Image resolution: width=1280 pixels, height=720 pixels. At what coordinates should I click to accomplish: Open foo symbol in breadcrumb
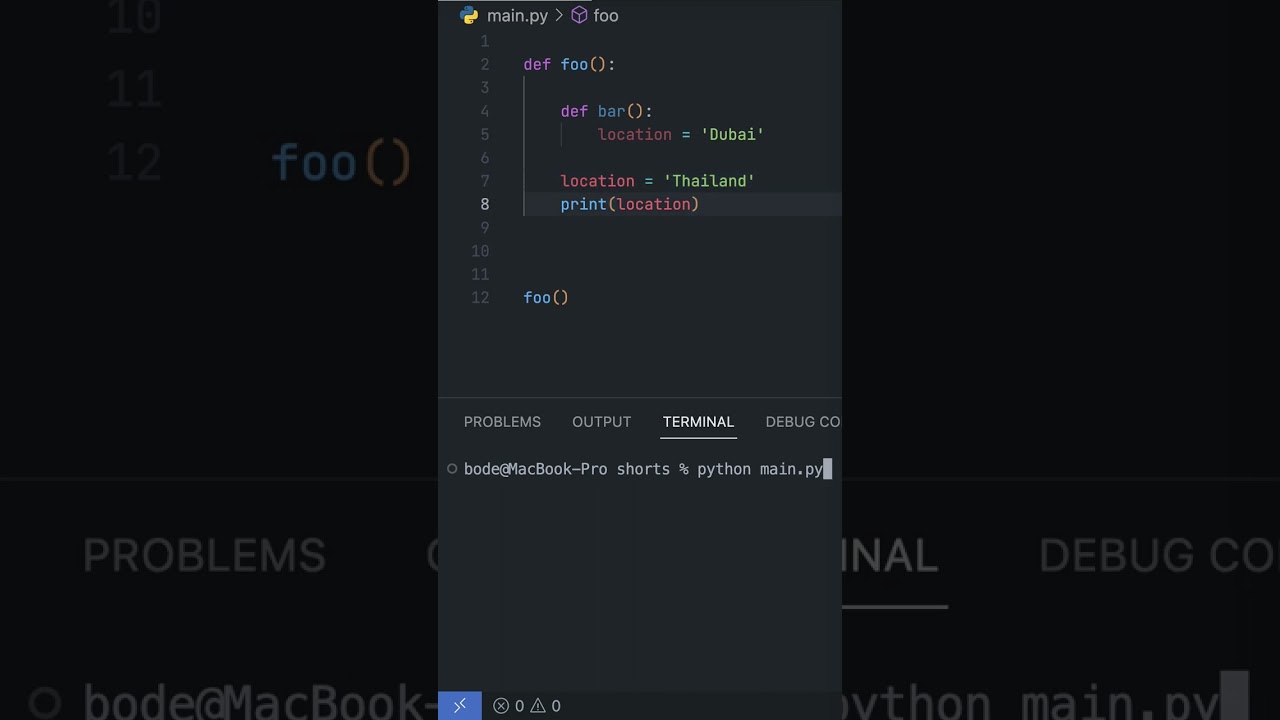click(x=606, y=16)
